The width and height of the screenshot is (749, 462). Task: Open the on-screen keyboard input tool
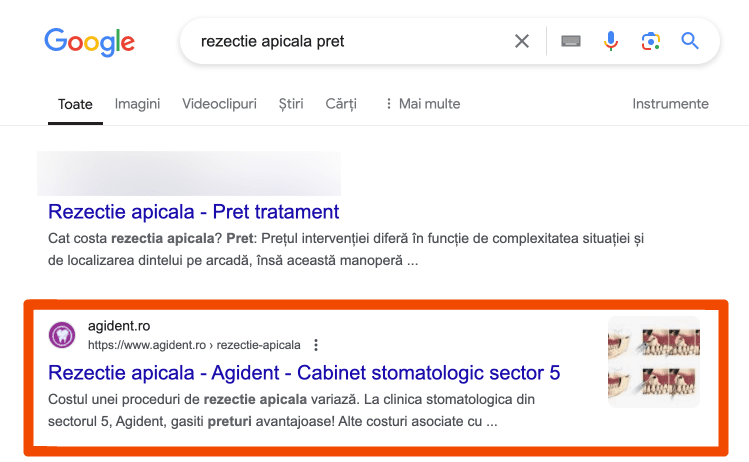pyautogui.click(x=570, y=41)
